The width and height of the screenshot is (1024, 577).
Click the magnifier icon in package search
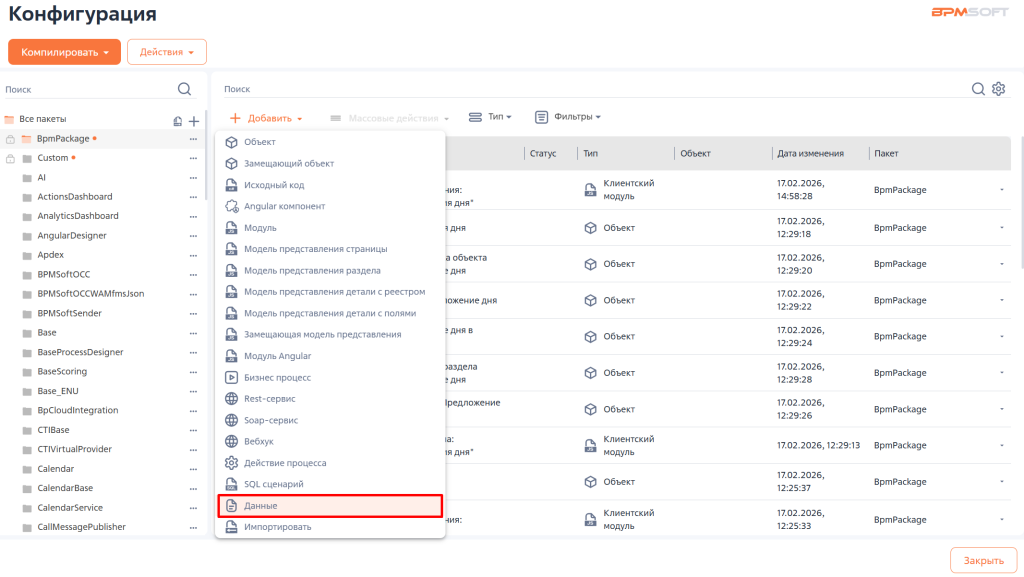pyautogui.click(x=184, y=89)
